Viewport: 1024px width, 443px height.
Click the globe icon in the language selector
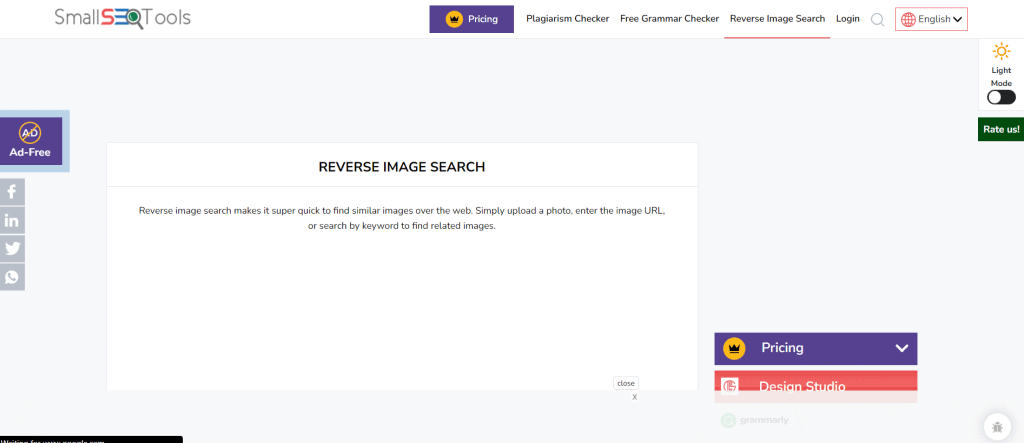tap(908, 20)
